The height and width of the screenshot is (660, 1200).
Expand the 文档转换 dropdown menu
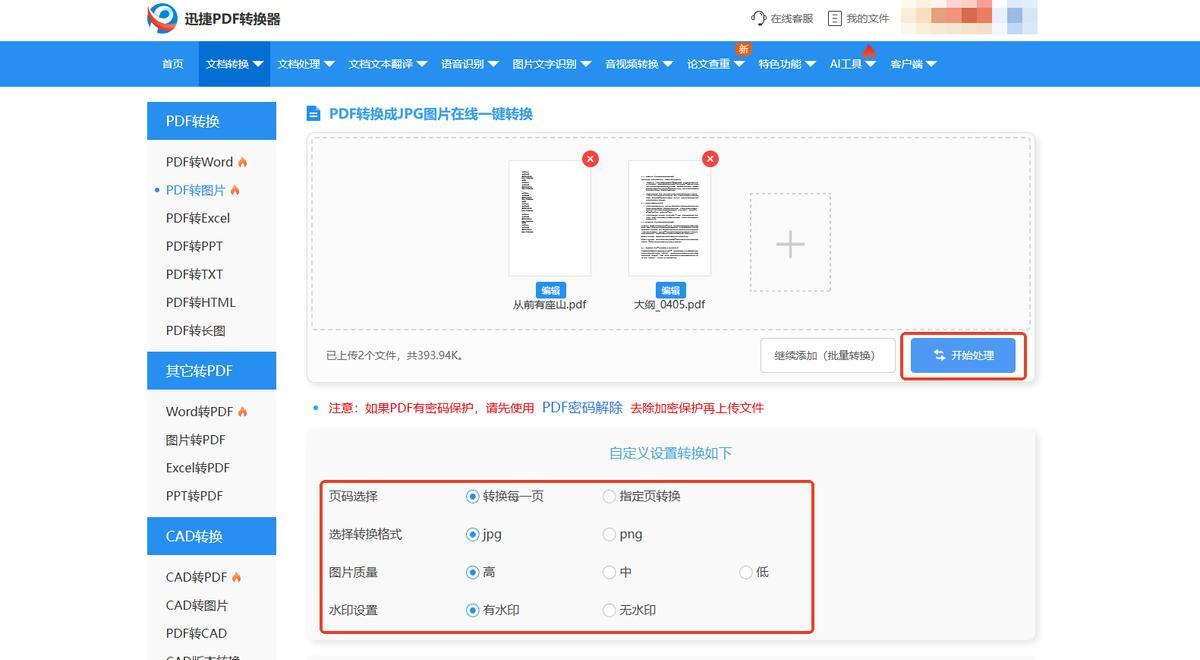click(x=234, y=64)
